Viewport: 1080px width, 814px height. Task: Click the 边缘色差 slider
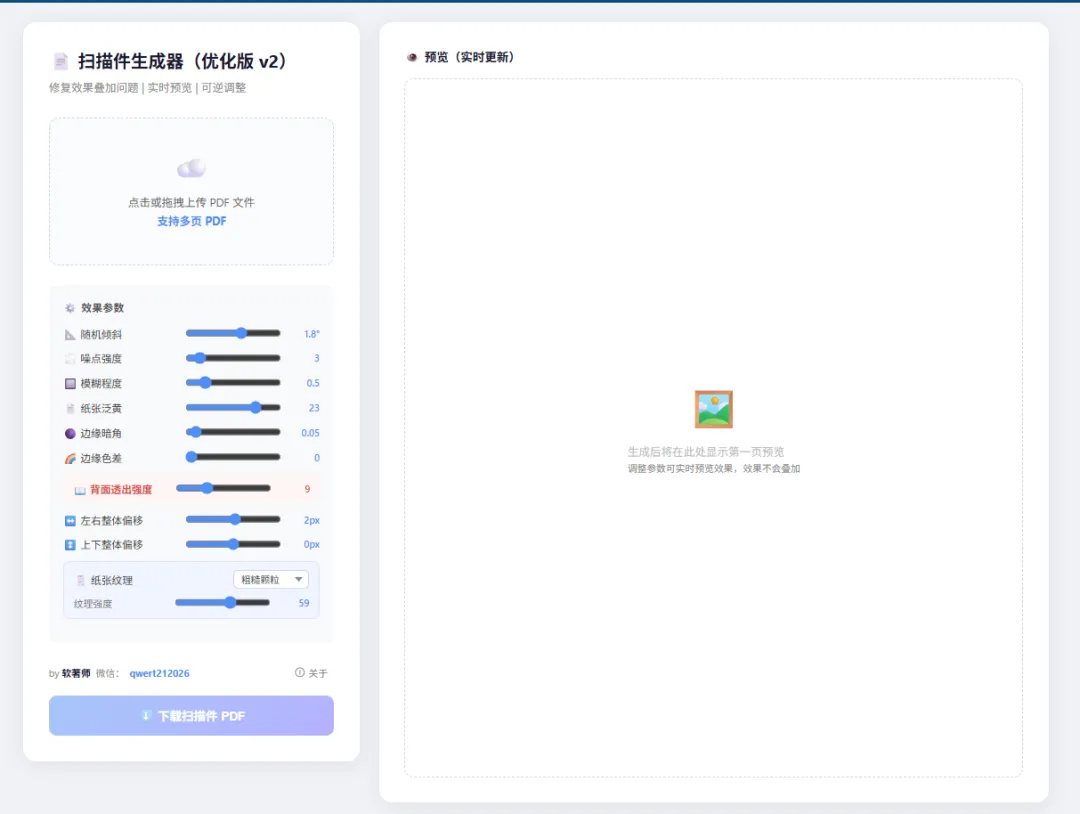(x=233, y=457)
